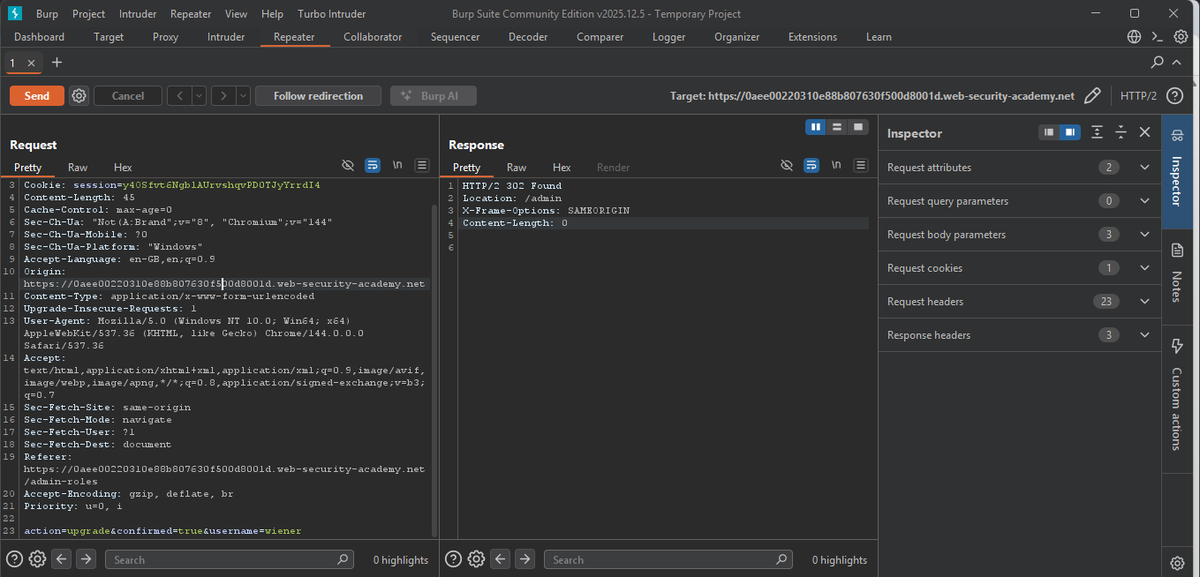Expand all Inspector sections
The image size is (1200, 577).
(x=1097, y=132)
